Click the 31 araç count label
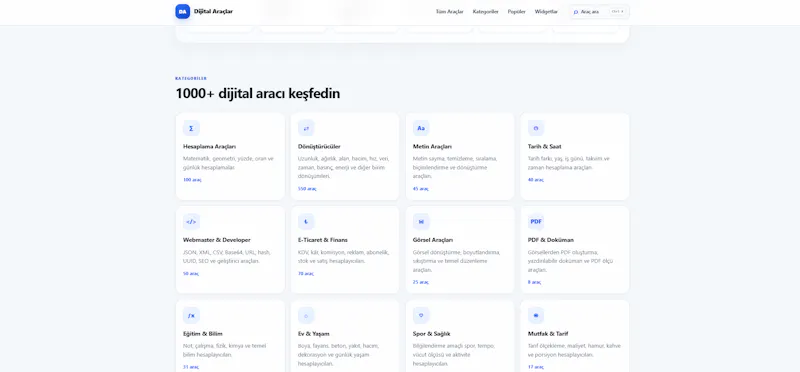This screenshot has height=372, width=800. 191,367
